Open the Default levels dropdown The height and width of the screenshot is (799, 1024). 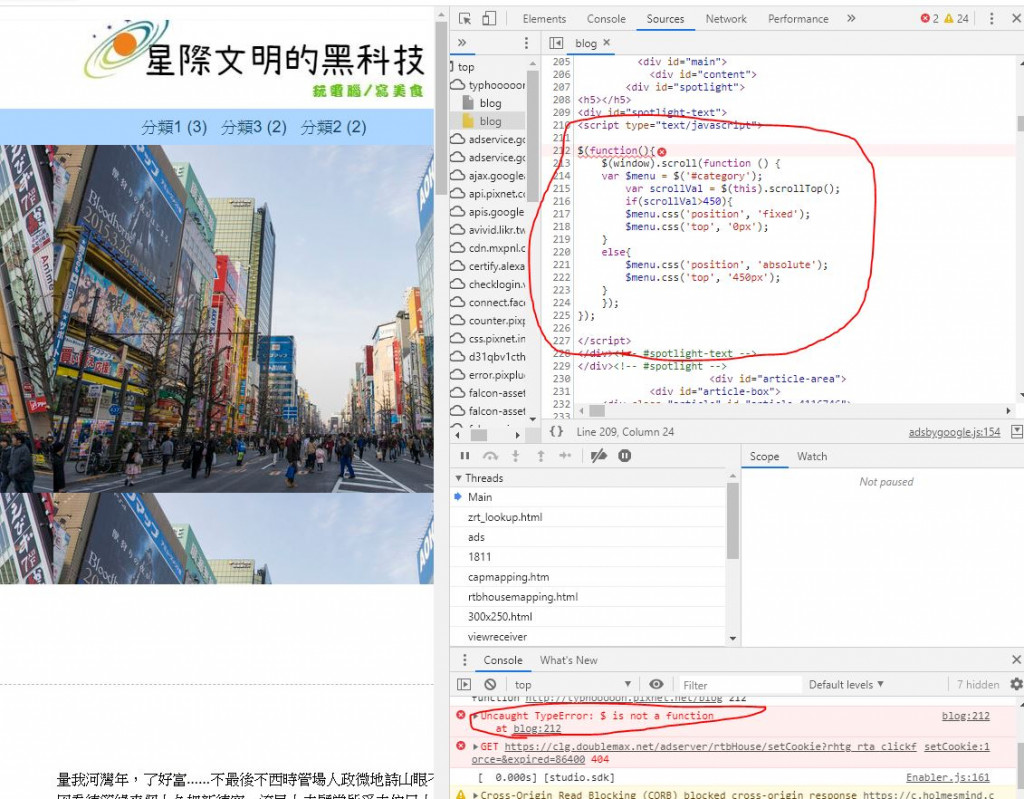tap(846, 684)
